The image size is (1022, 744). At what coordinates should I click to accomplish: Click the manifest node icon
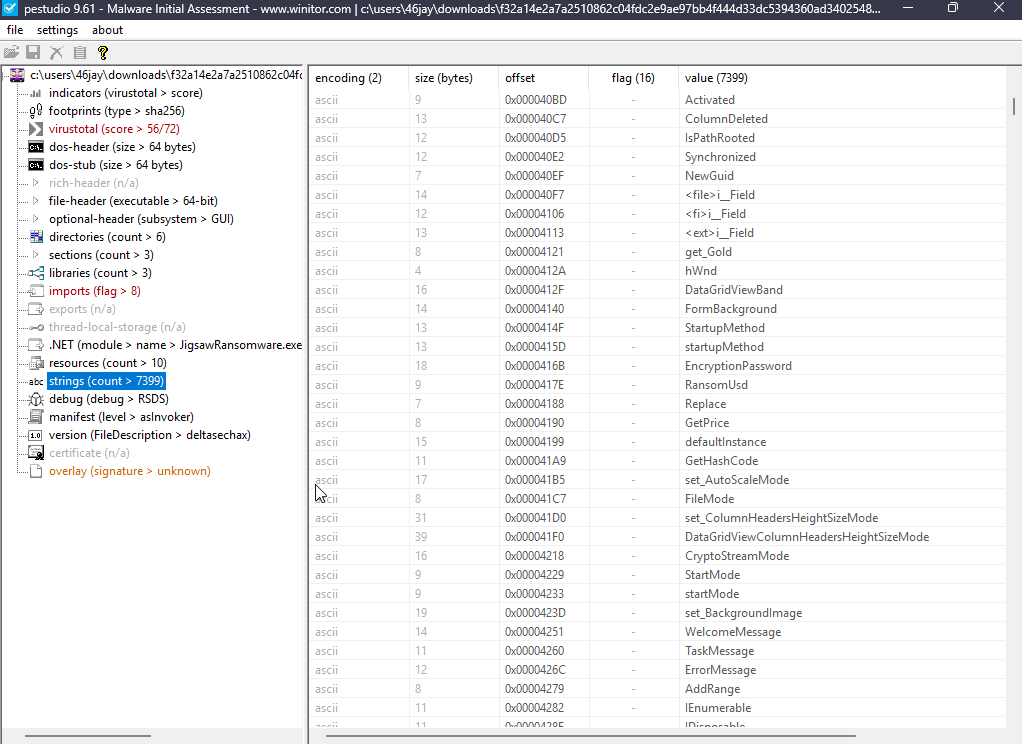coord(36,417)
